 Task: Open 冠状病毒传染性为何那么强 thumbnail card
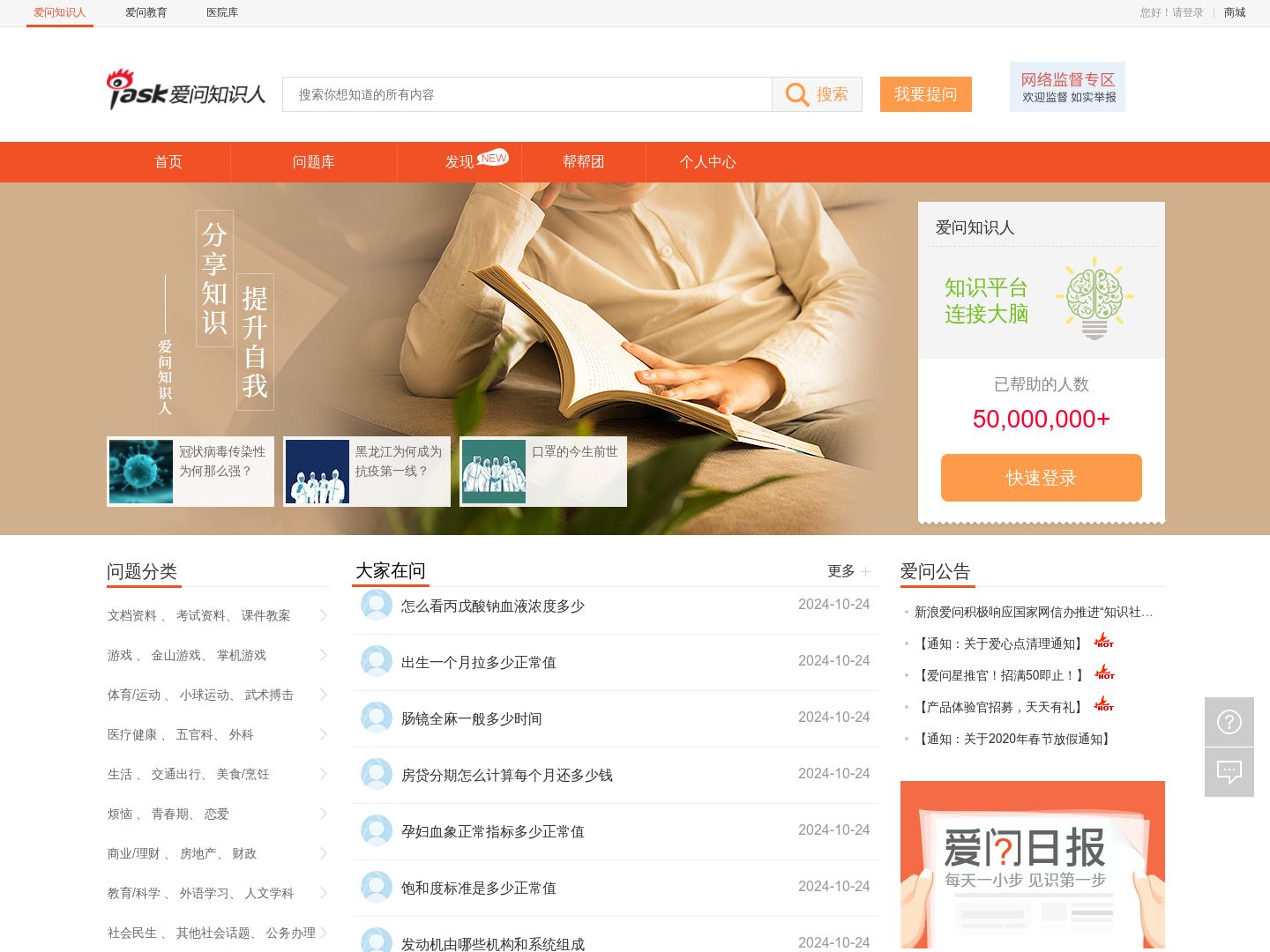190,472
